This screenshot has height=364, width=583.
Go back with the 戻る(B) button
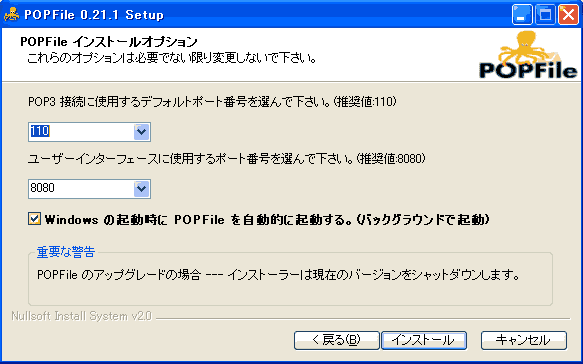tap(336, 340)
